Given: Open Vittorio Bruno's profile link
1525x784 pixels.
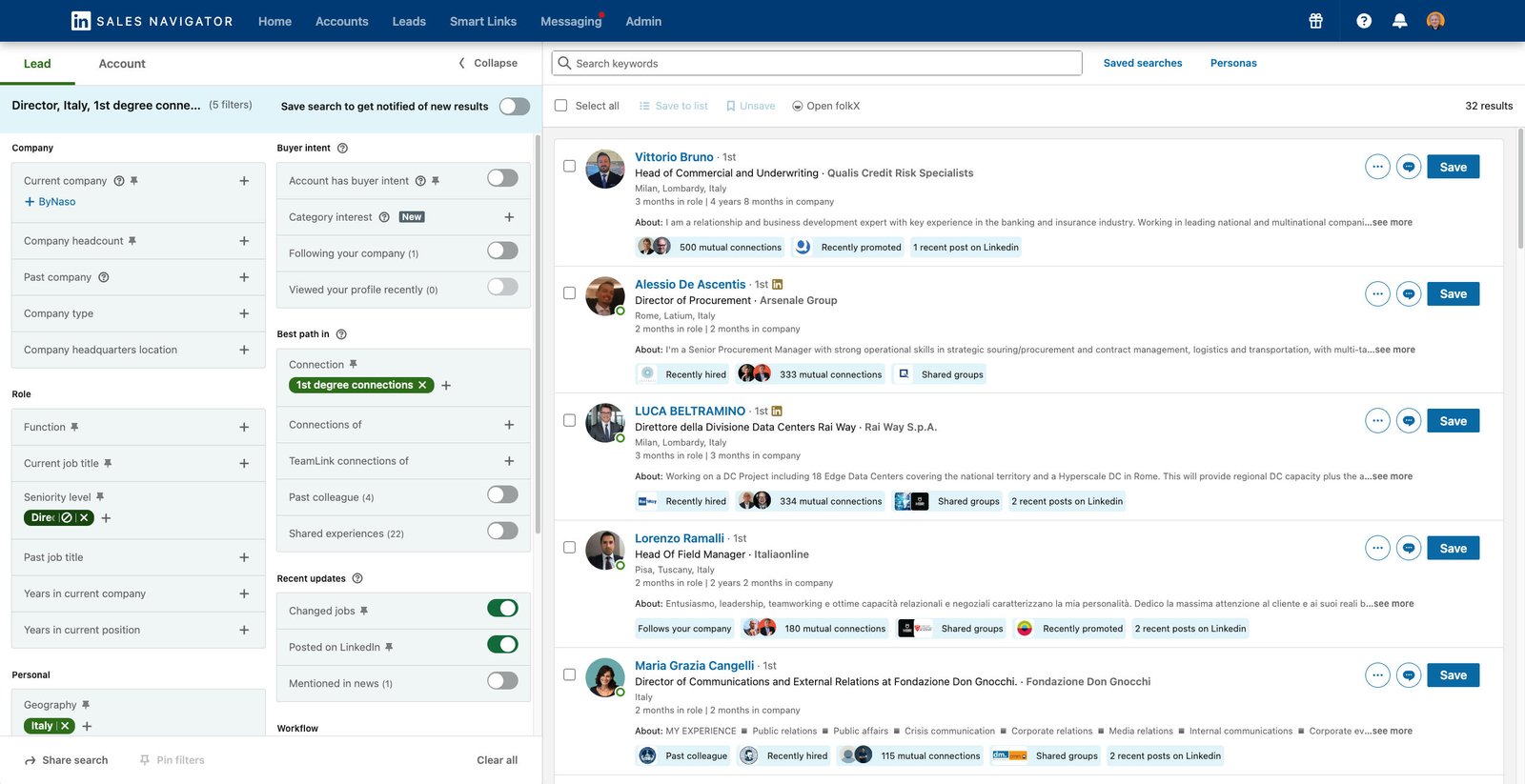Looking at the screenshot, I should point(674,157).
